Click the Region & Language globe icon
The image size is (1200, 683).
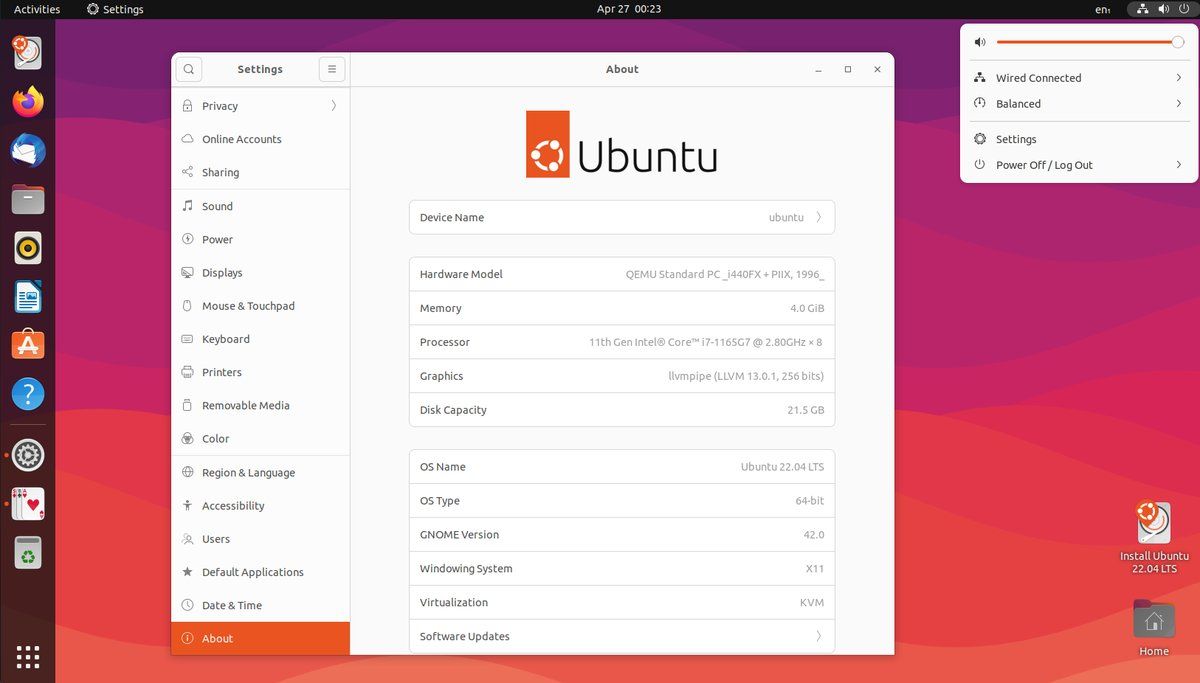[x=187, y=472]
